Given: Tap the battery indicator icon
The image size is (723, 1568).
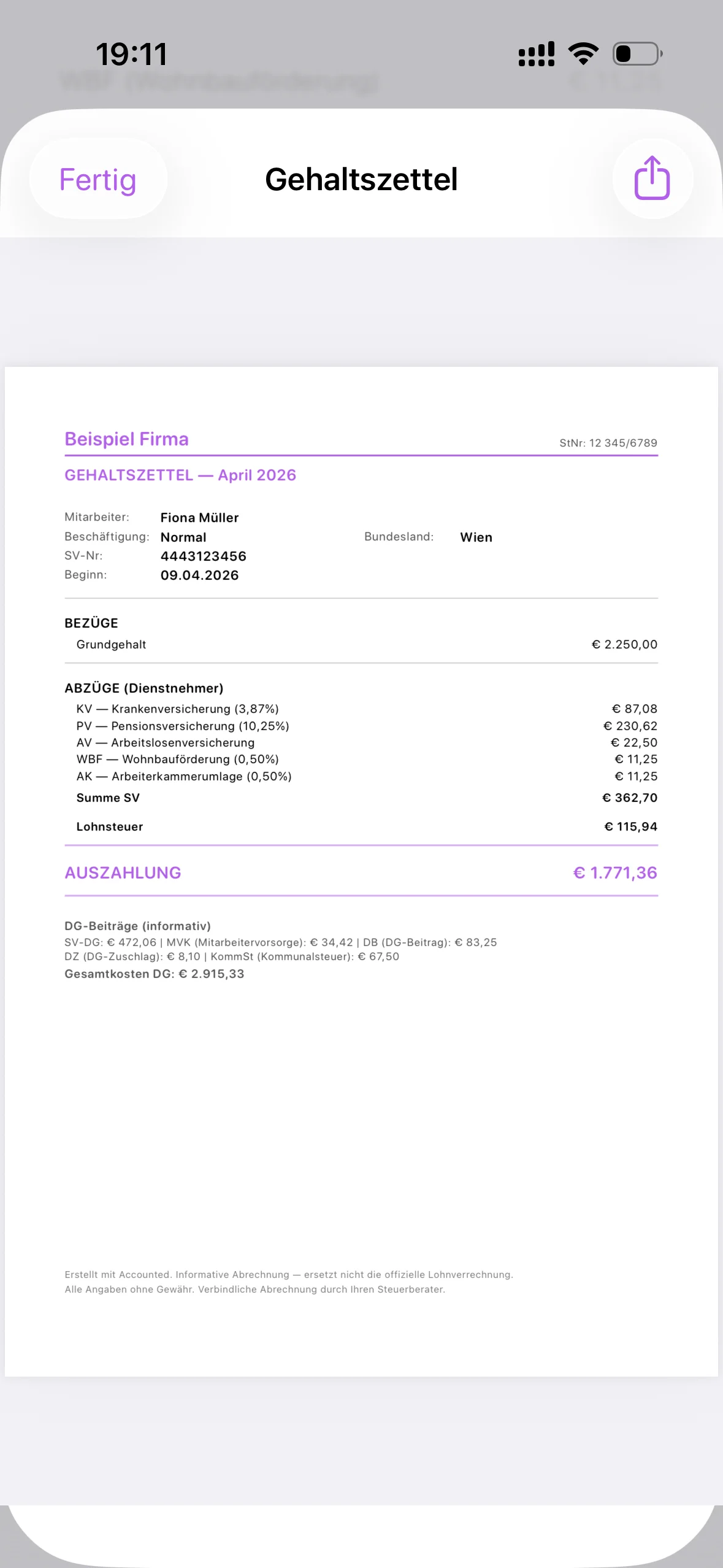Looking at the screenshot, I should click(638, 54).
